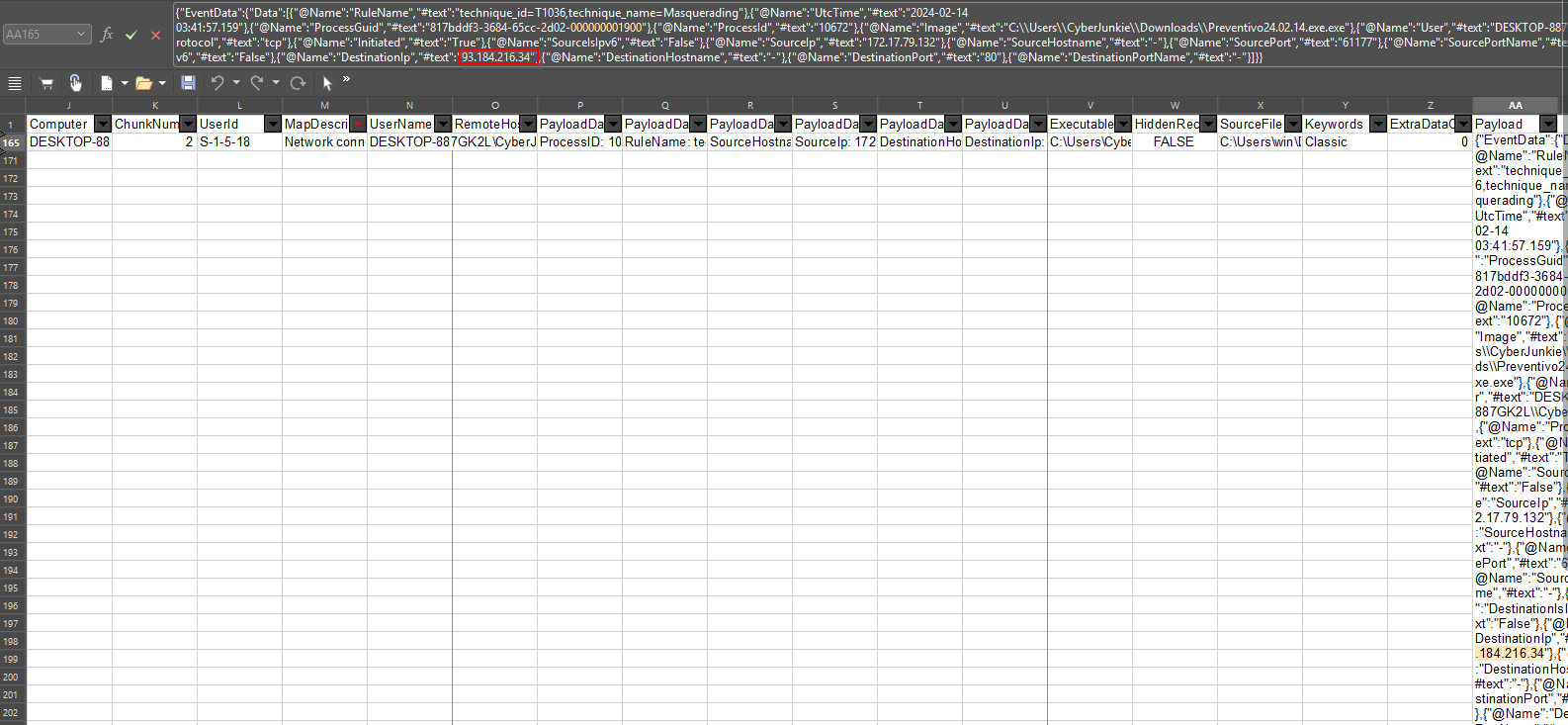Screen dimensions: 1568x725
Task: Click the shopping cart toolbar icon
Action: click(45, 83)
